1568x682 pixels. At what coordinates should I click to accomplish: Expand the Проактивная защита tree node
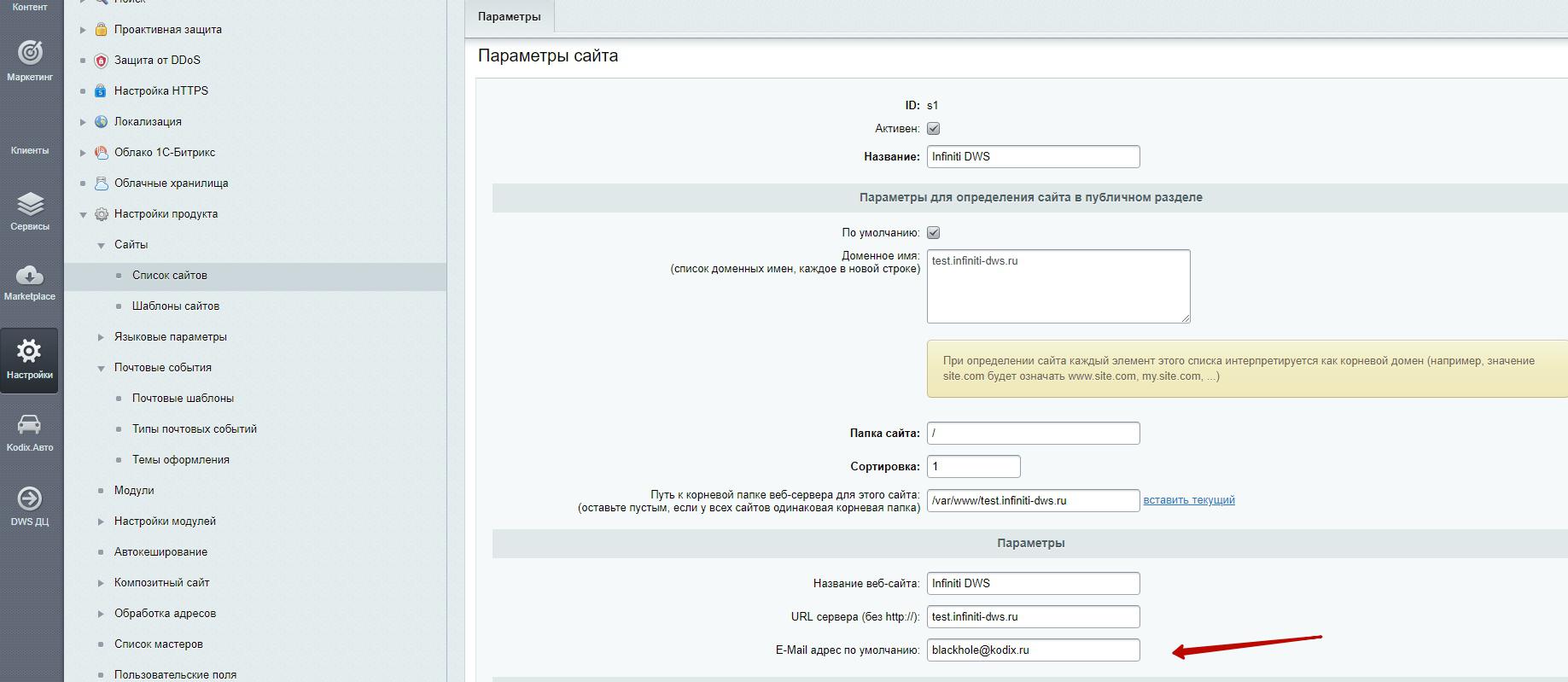[x=83, y=30]
